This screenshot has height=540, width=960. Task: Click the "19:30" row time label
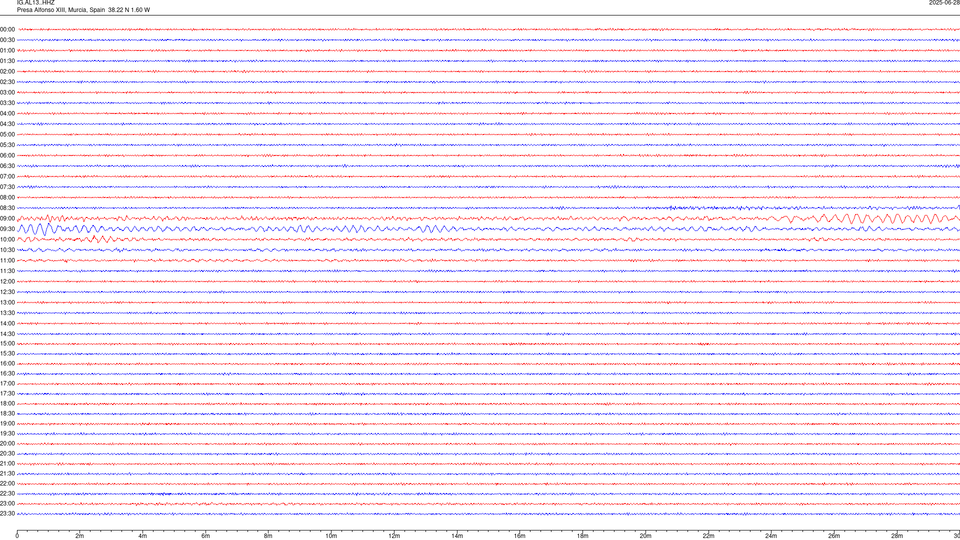[x=7, y=433]
